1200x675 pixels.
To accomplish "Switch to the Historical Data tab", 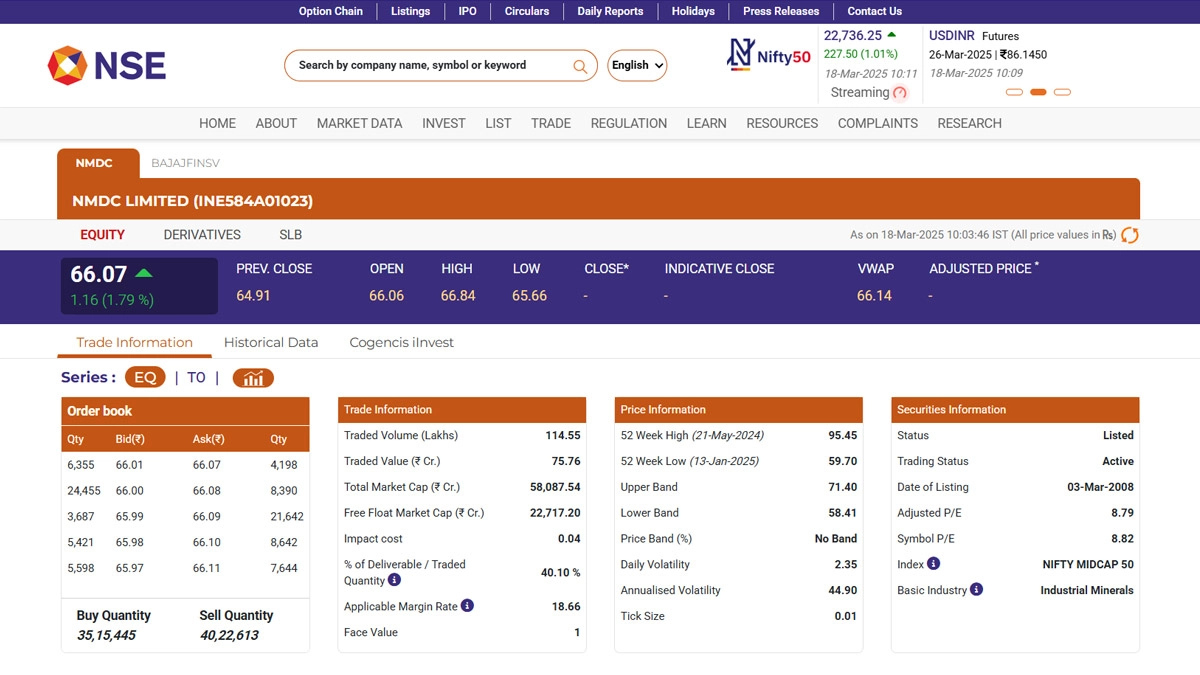I will coord(271,342).
